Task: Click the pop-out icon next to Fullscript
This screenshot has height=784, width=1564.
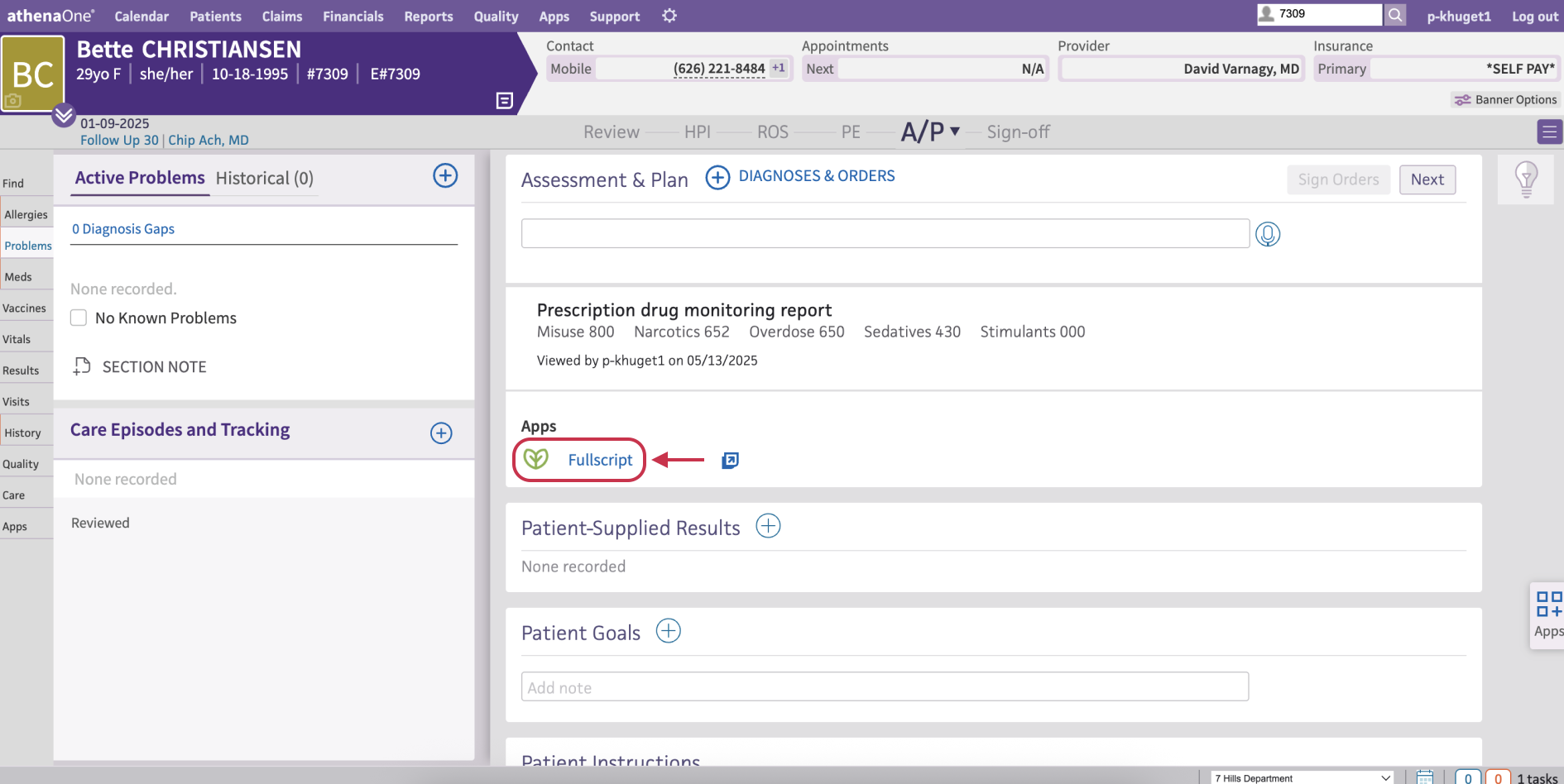Action: [729, 460]
